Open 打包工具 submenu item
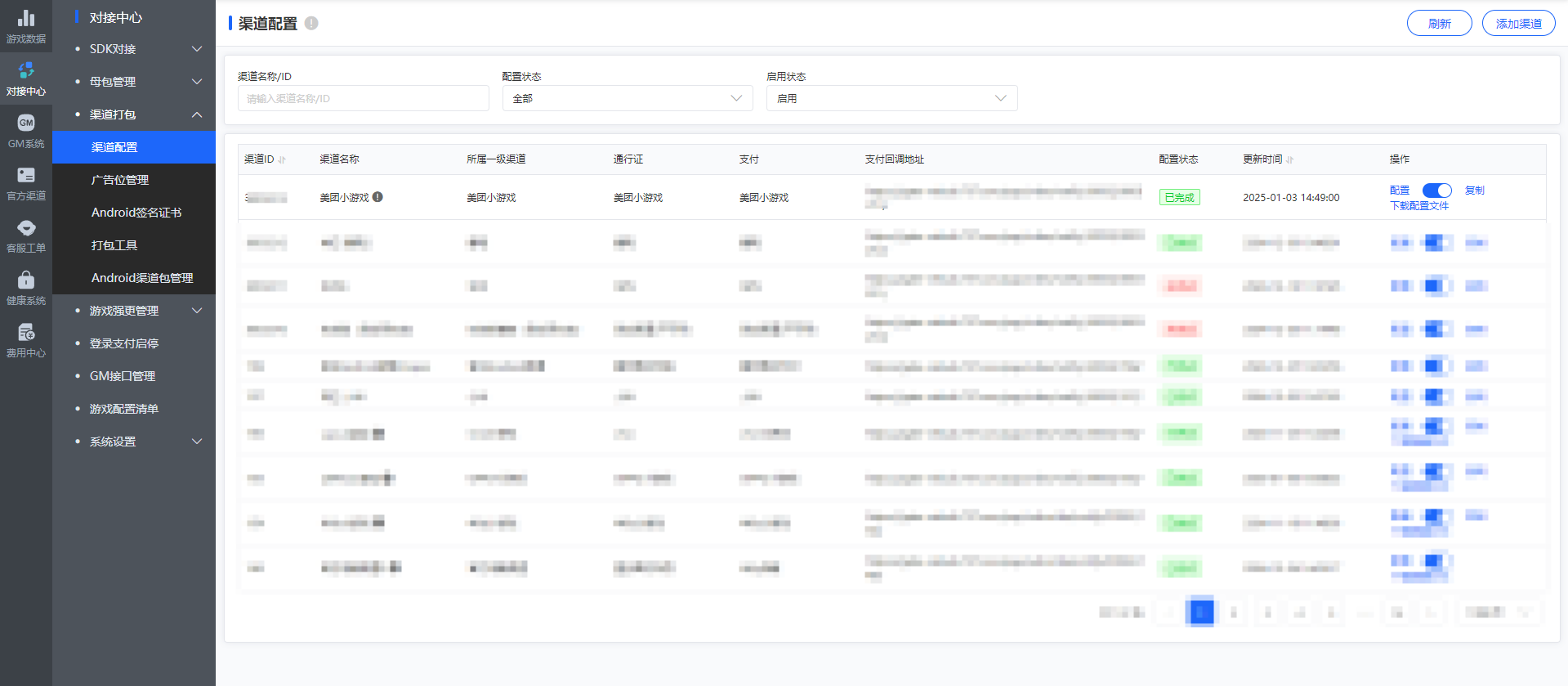 134,245
